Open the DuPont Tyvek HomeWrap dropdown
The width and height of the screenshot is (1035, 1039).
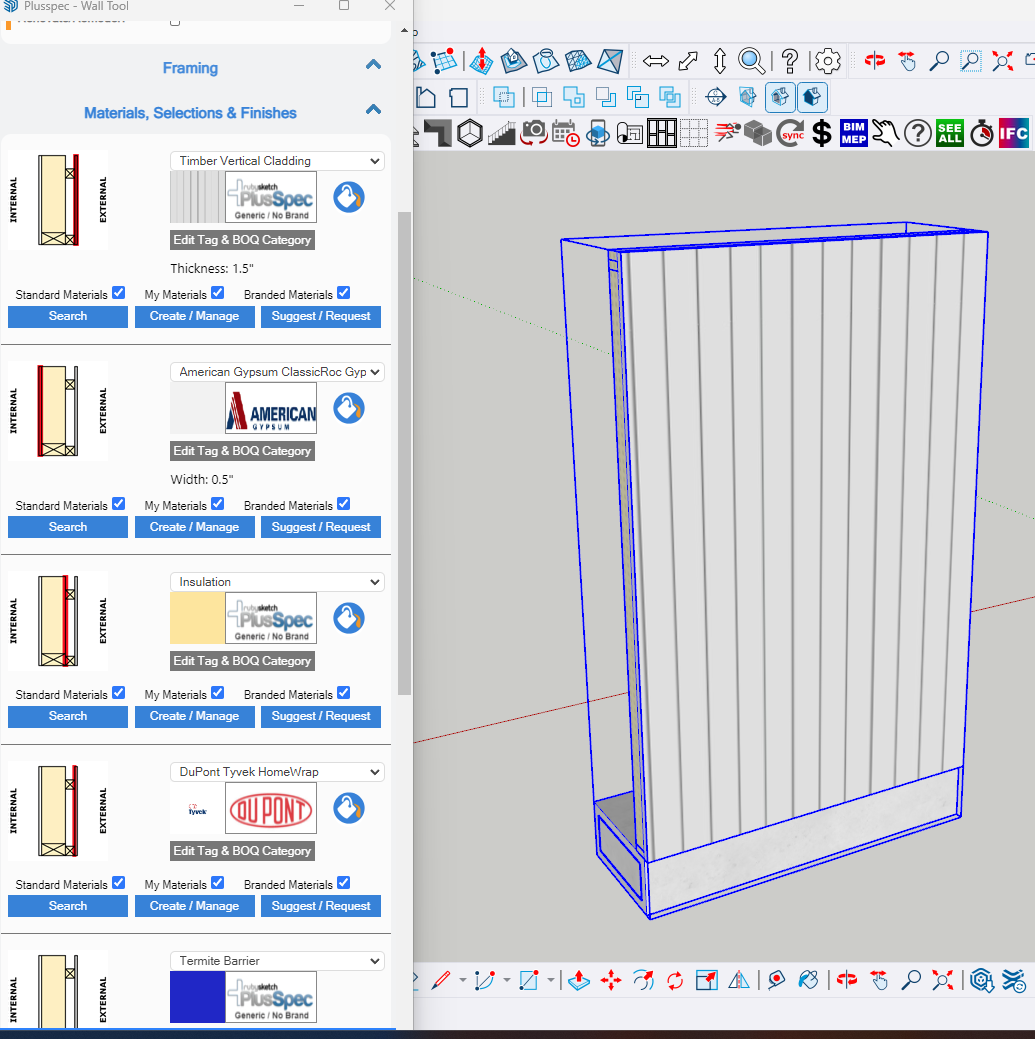(x=277, y=772)
